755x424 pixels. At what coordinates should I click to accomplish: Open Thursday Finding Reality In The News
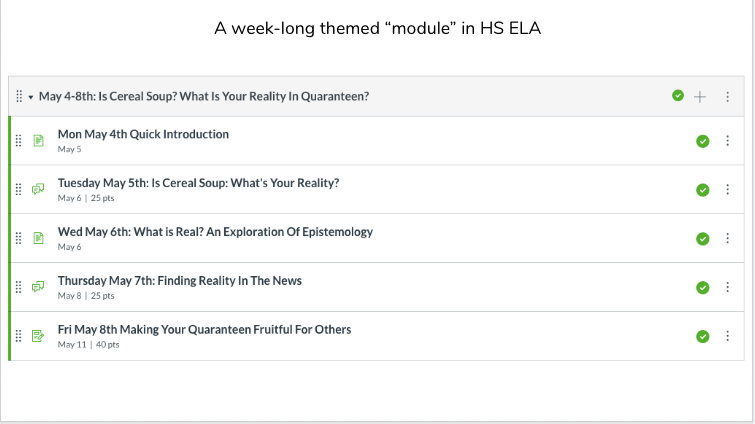tap(179, 281)
